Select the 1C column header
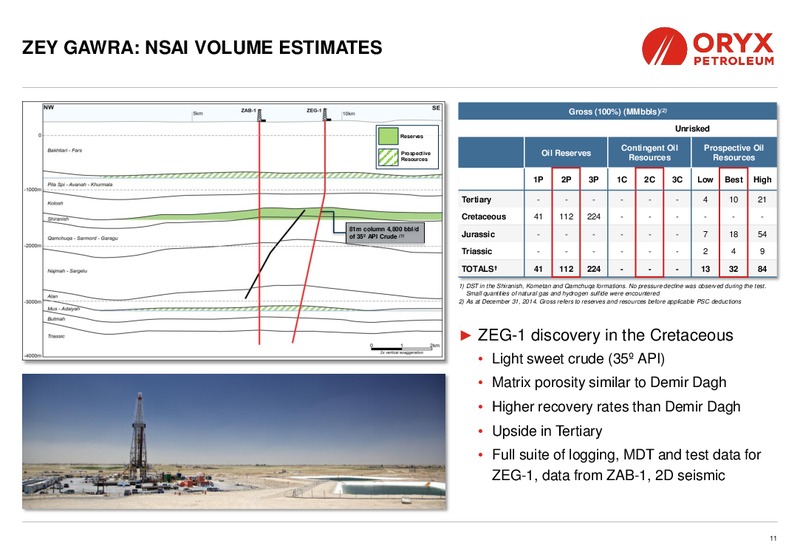This screenshot has width=800, height=554. (621, 180)
